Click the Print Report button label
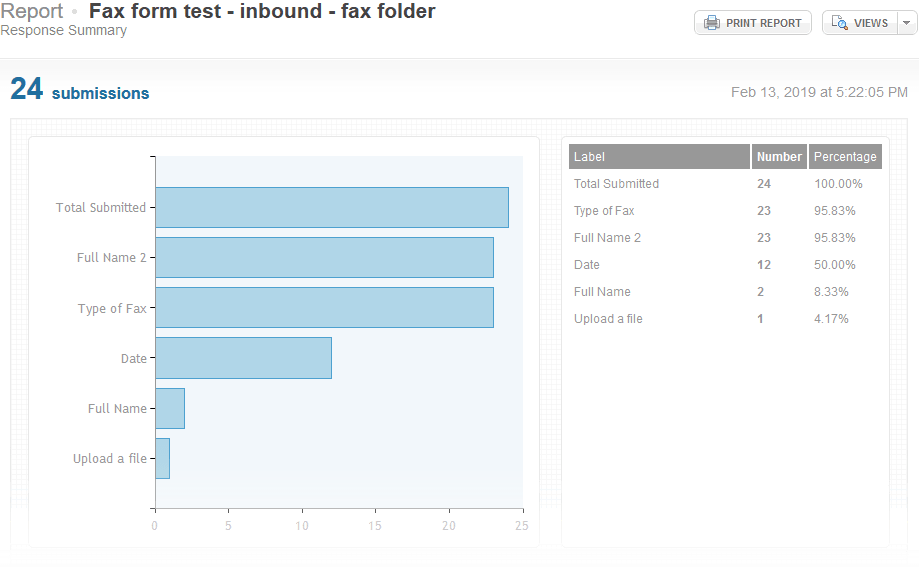919x567 pixels. pos(764,23)
